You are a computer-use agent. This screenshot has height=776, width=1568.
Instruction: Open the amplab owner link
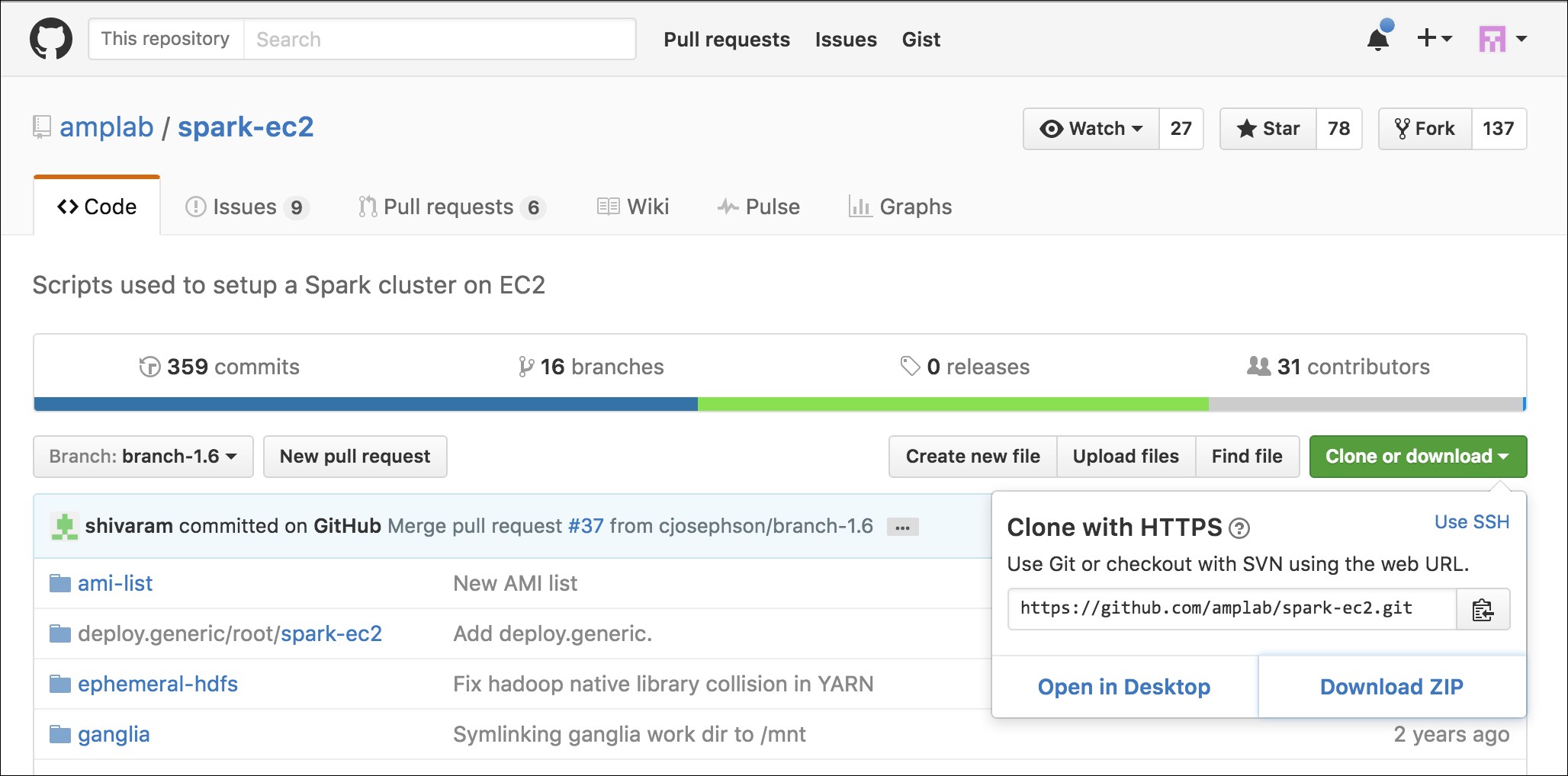coord(107,127)
